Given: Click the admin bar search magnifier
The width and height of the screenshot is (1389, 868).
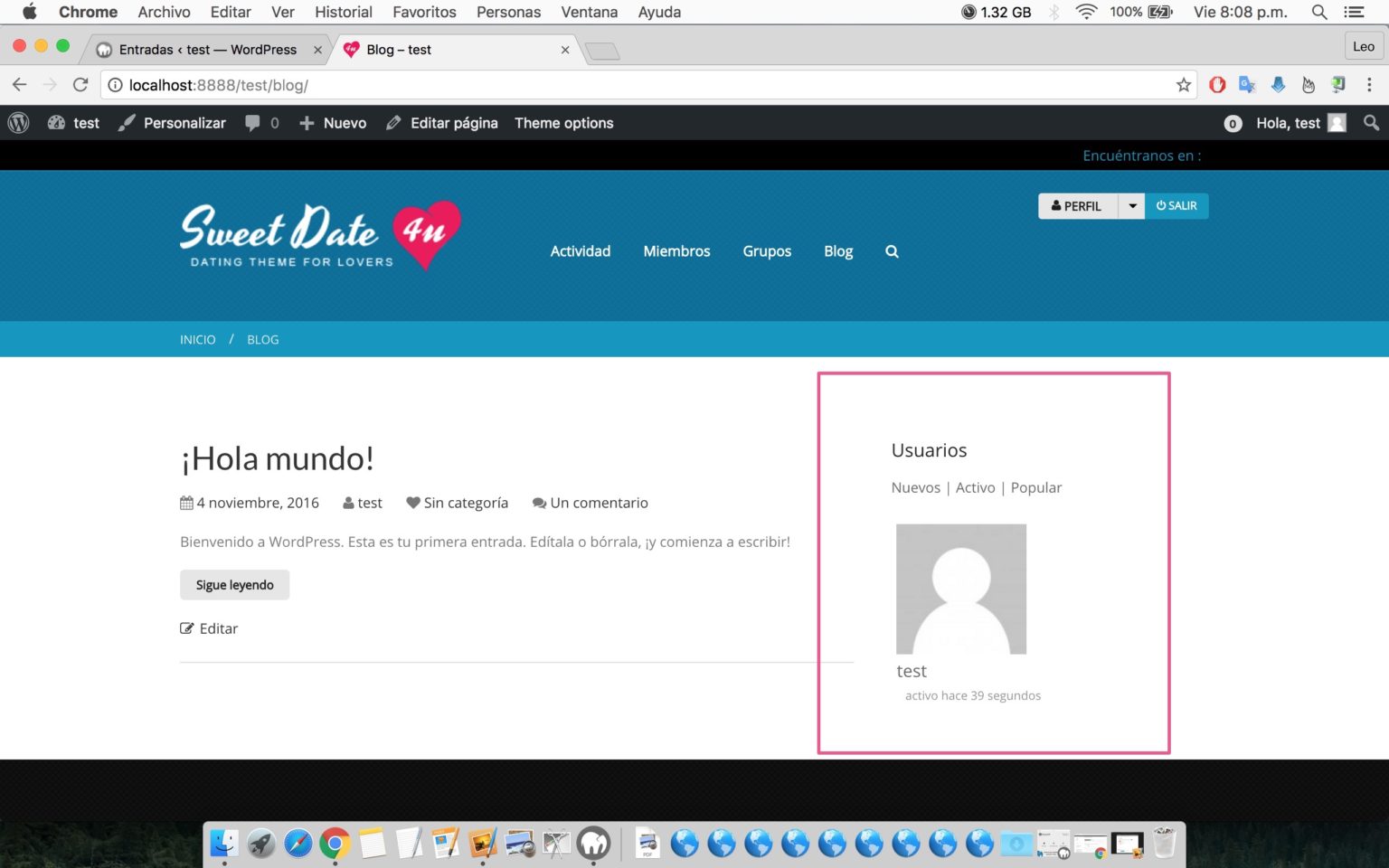Looking at the screenshot, I should tap(1371, 123).
